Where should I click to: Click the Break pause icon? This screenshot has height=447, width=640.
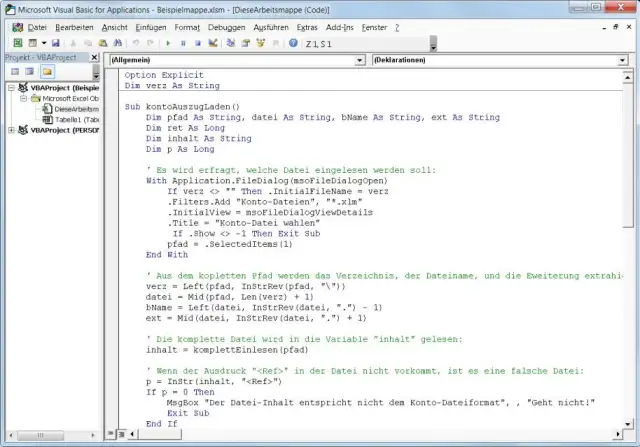tap(183, 43)
